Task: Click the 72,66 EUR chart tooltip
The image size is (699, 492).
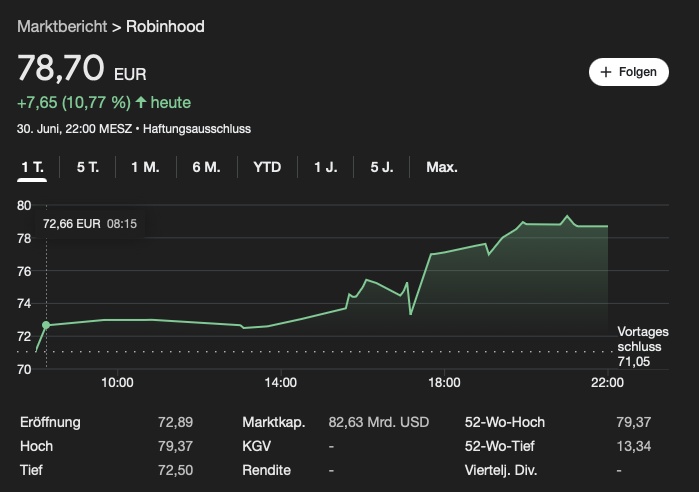Action: click(x=90, y=224)
